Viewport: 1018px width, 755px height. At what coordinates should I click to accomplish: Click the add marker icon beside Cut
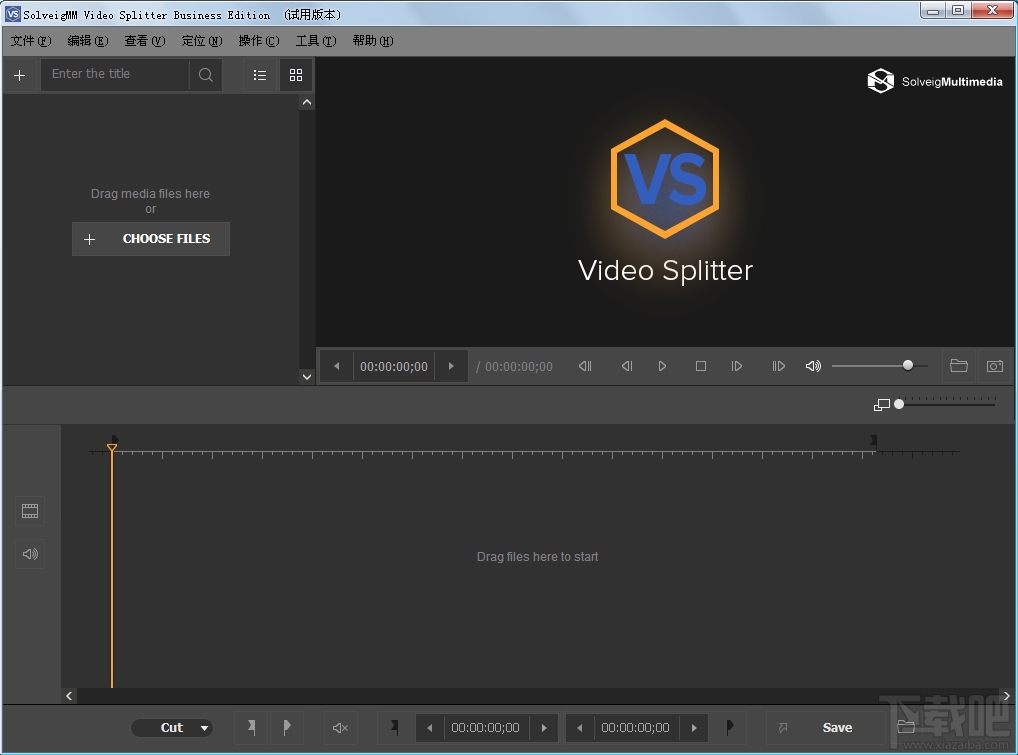tap(251, 727)
